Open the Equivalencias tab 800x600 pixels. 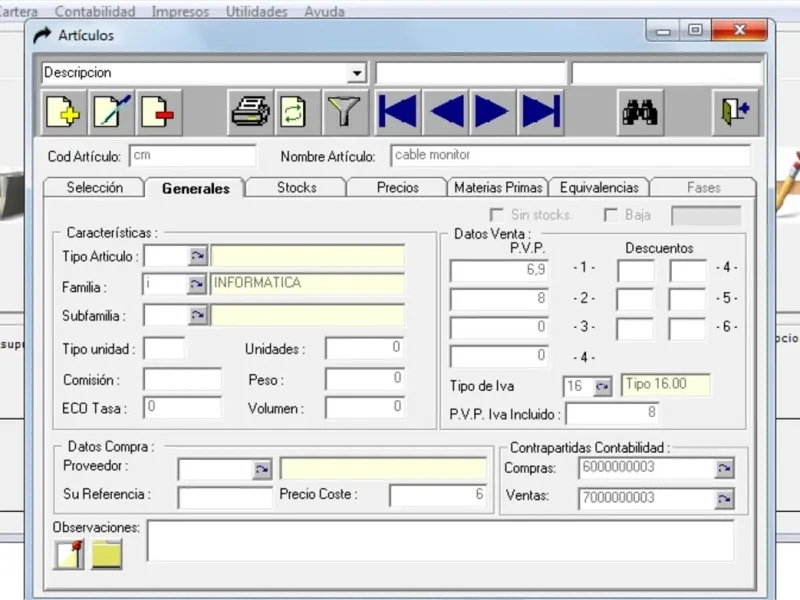click(599, 187)
